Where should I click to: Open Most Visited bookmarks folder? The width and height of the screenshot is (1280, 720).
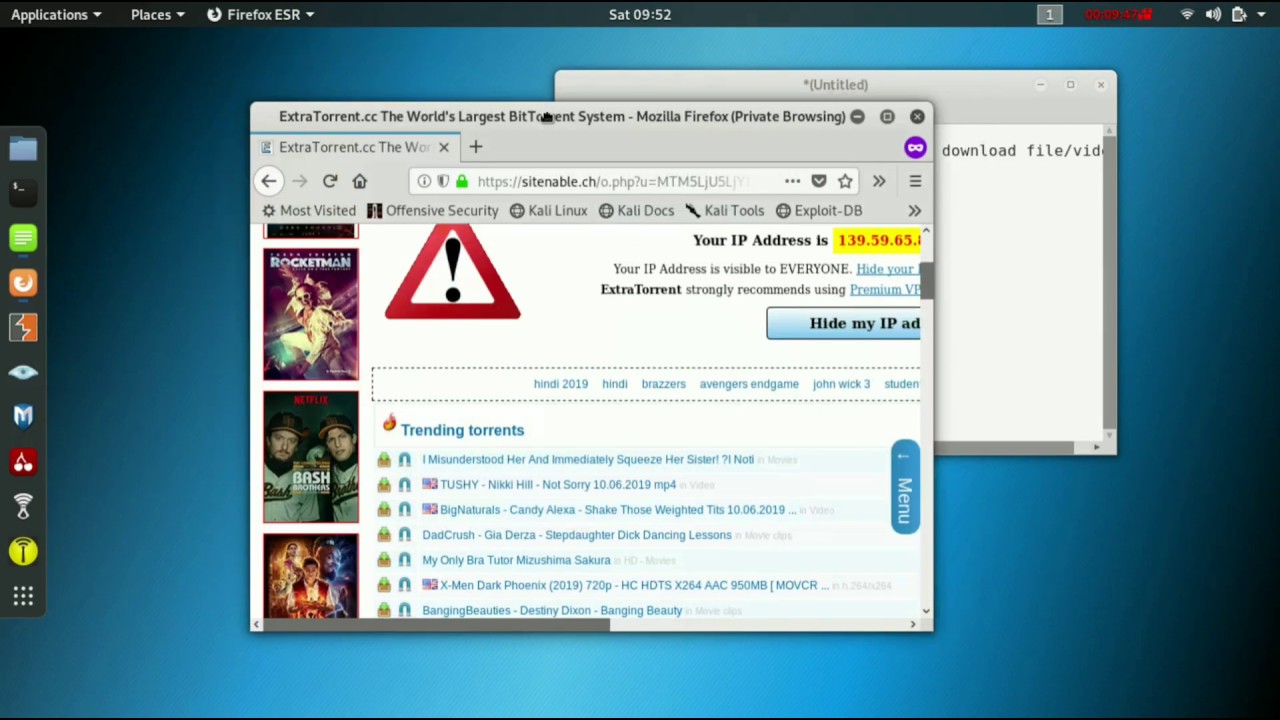click(308, 210)
